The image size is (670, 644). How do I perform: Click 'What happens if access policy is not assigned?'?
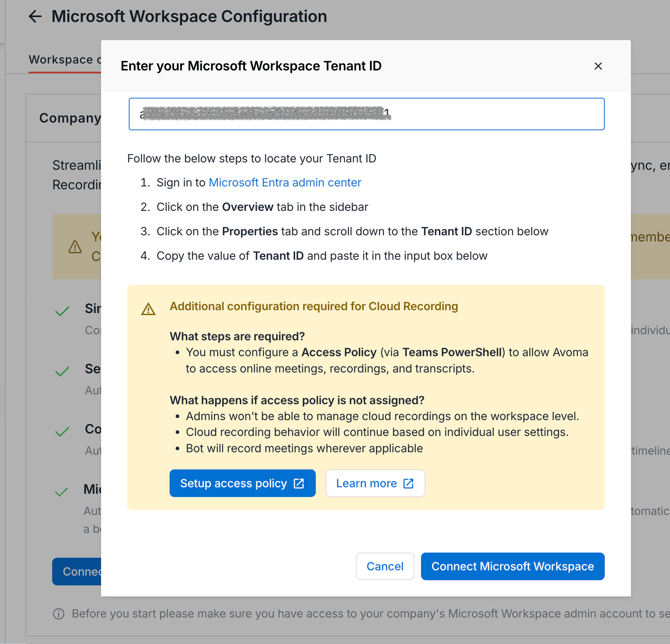(x=297, y=400)
